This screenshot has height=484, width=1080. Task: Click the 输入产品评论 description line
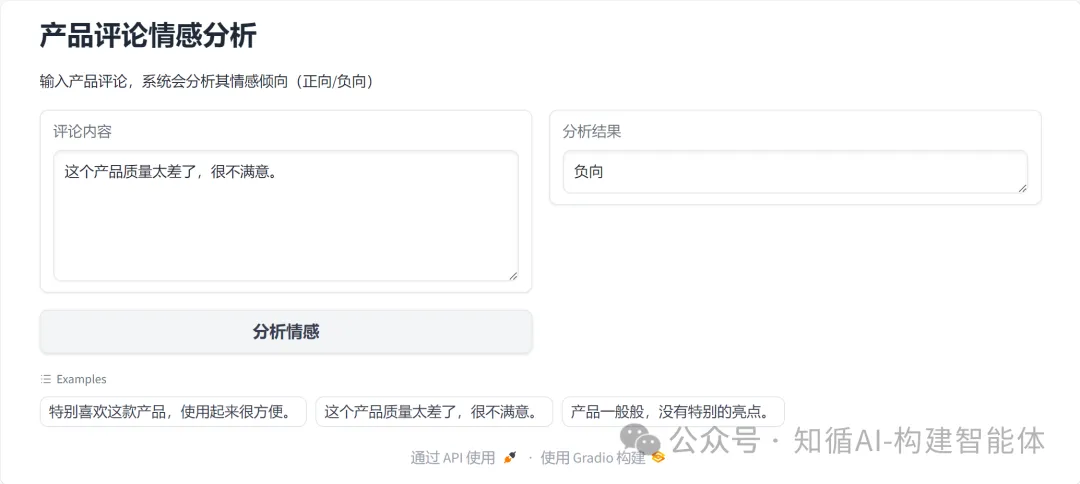point(207,82)
